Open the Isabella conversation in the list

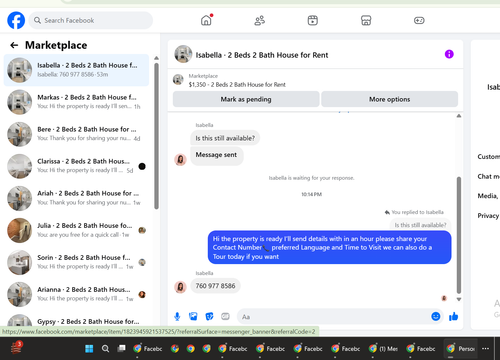click(76, 70)
